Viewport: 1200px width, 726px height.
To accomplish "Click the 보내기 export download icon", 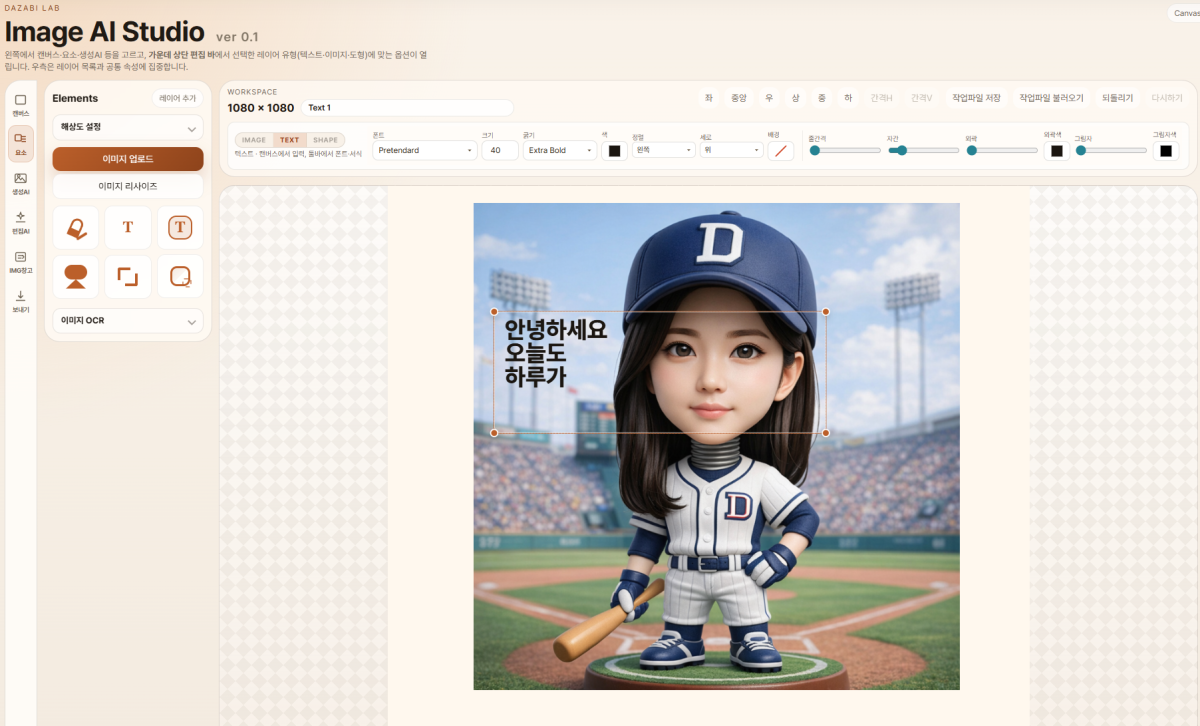I will [x=20, y=301].
